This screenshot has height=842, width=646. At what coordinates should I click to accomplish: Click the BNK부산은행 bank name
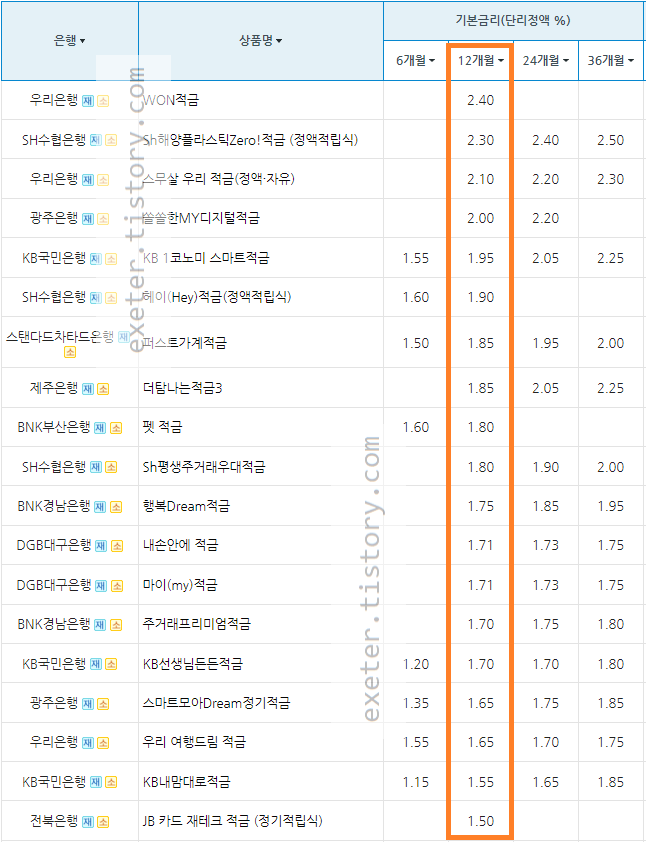point(54,427)
